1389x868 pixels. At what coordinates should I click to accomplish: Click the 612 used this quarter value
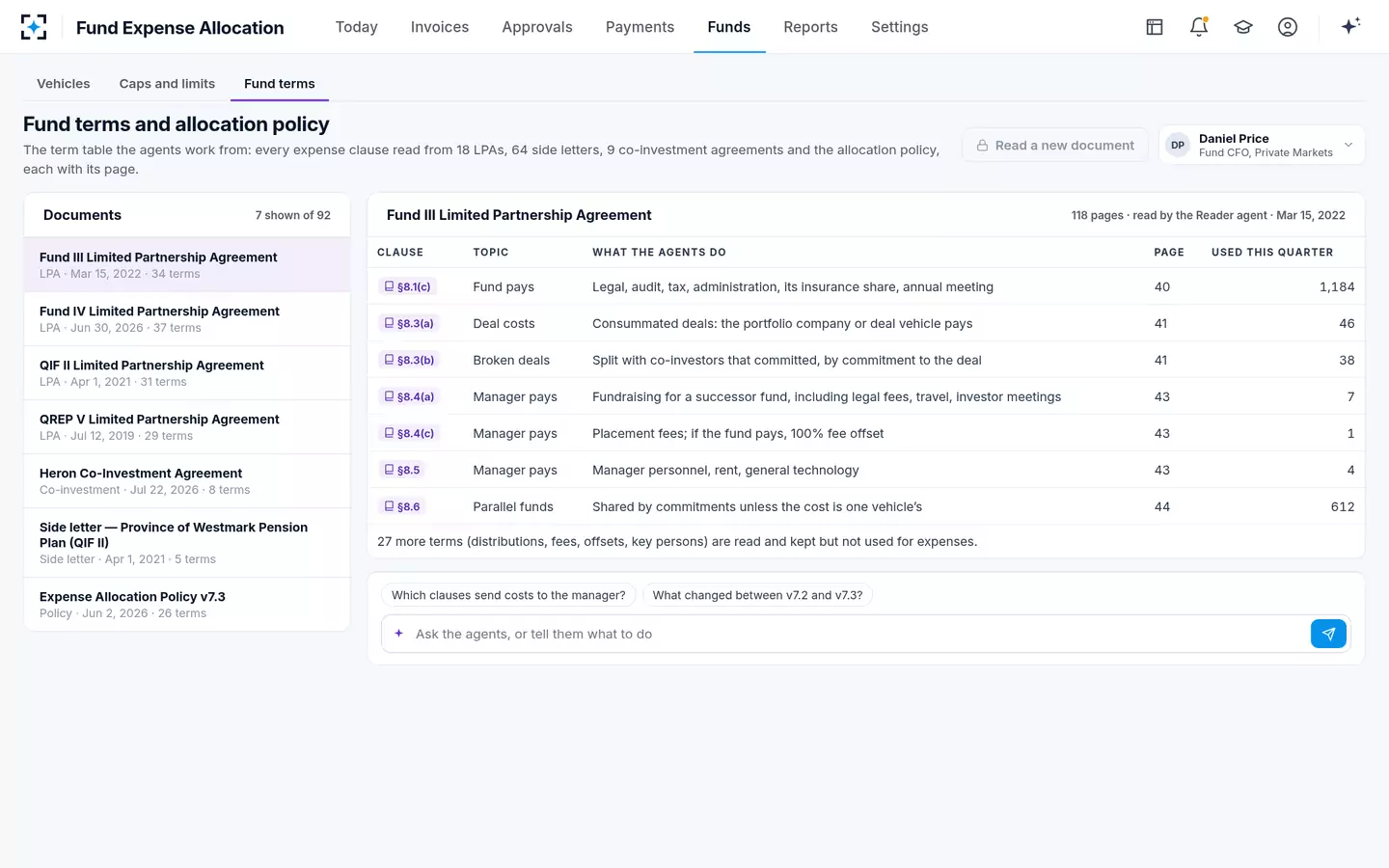[1343, 506]
